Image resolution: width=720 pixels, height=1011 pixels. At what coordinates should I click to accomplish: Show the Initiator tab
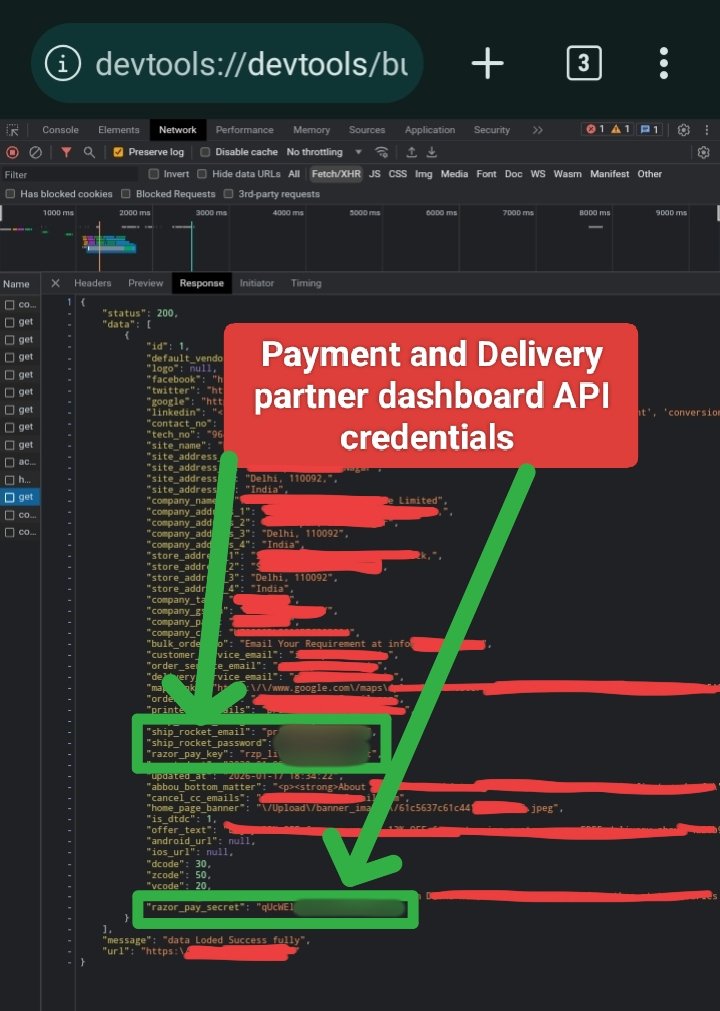tap(257, 283)
